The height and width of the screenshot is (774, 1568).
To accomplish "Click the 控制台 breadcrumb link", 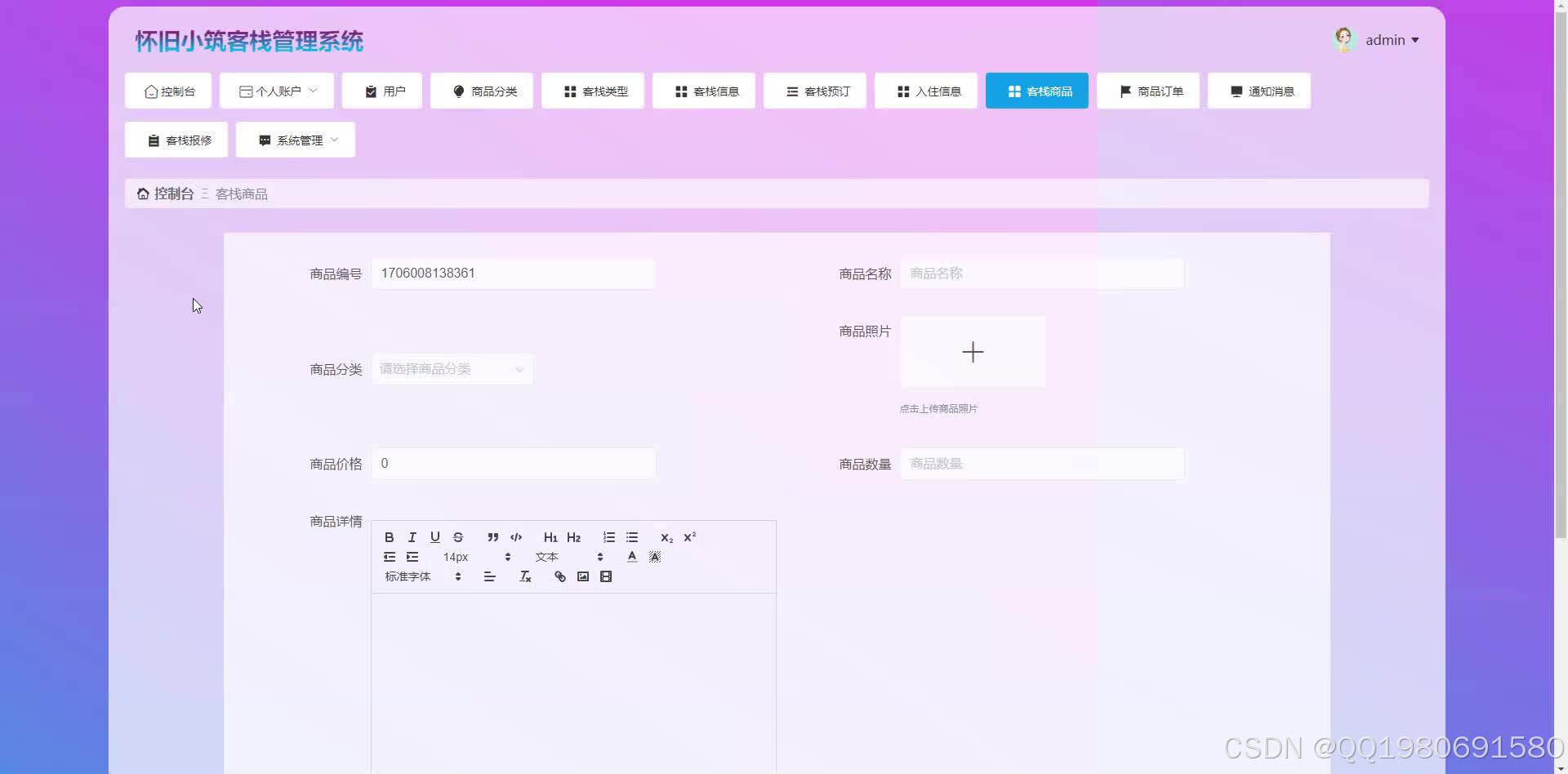I will tap(173, 193).
